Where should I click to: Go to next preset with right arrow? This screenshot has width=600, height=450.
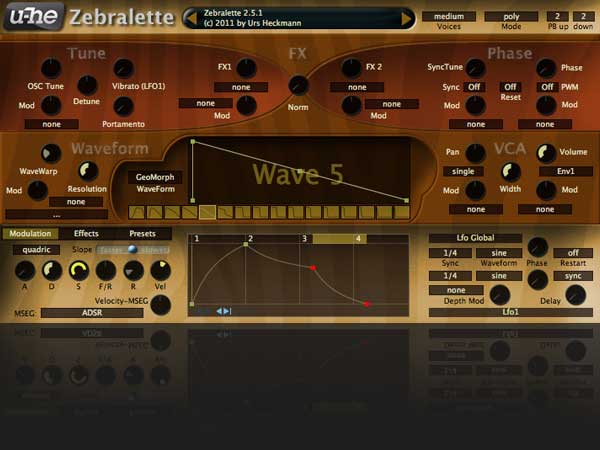pos(406,18)
